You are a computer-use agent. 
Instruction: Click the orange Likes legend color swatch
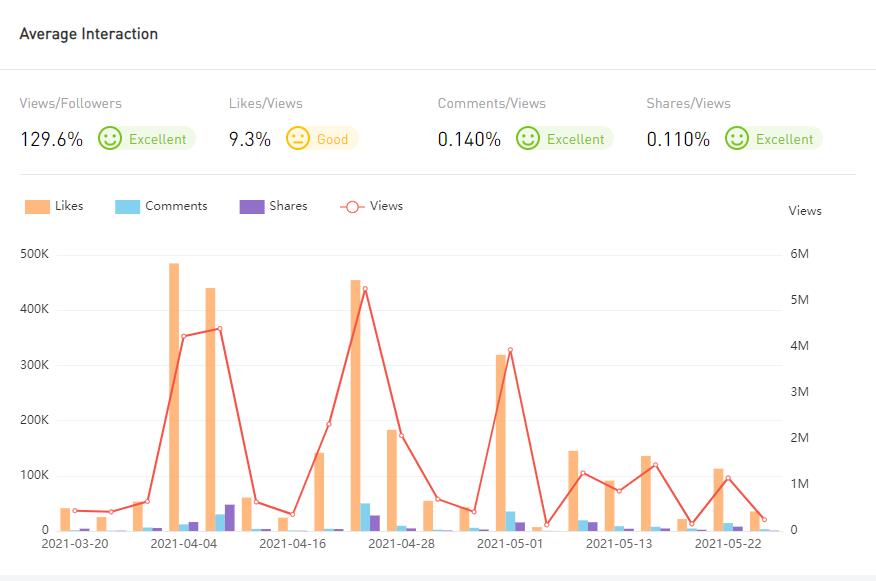click(x=37, y=206)
